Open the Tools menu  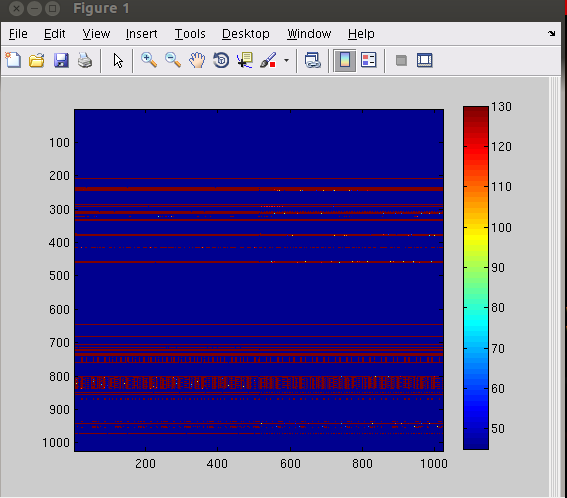click(190, 34)
